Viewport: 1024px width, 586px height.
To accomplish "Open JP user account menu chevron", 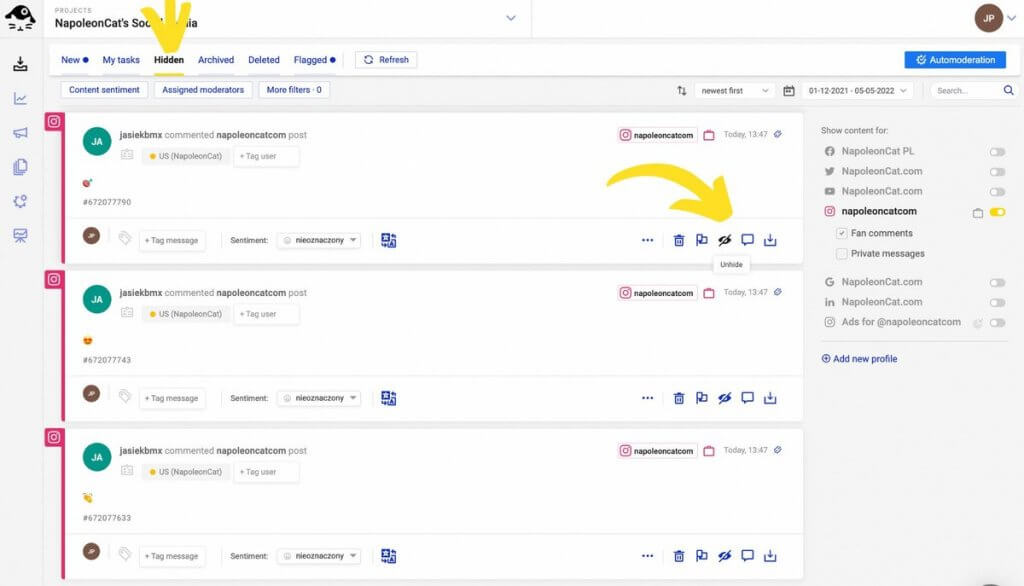I will click(1011, 18).
